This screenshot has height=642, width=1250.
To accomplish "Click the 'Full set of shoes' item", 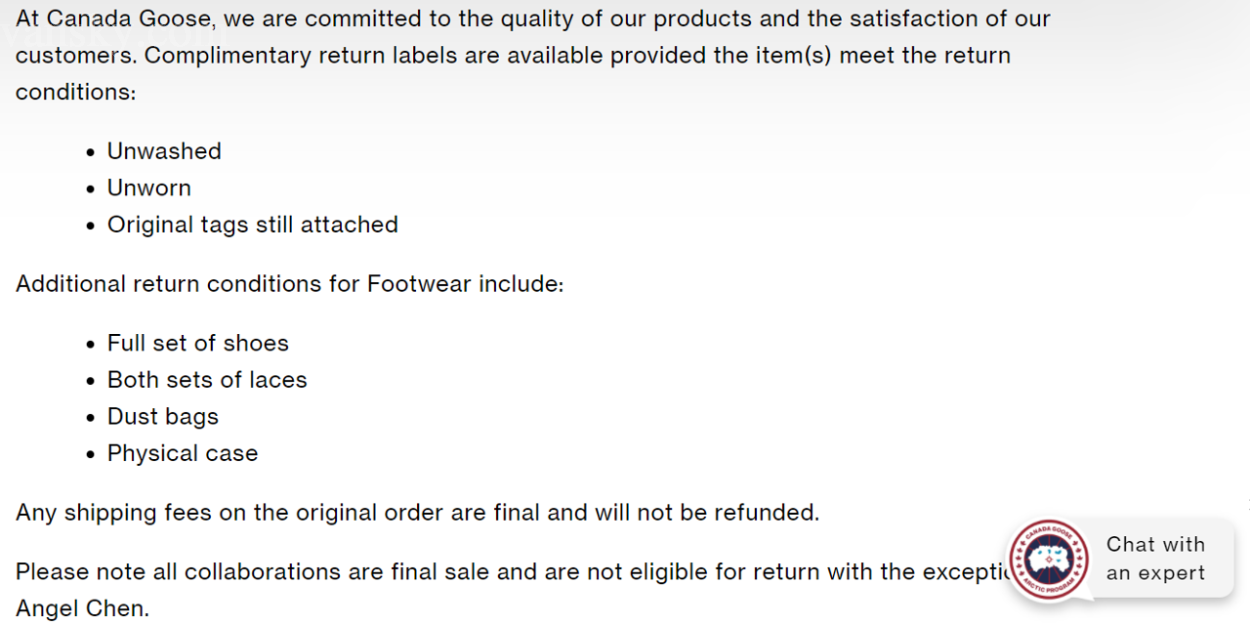I will (198, 343).
